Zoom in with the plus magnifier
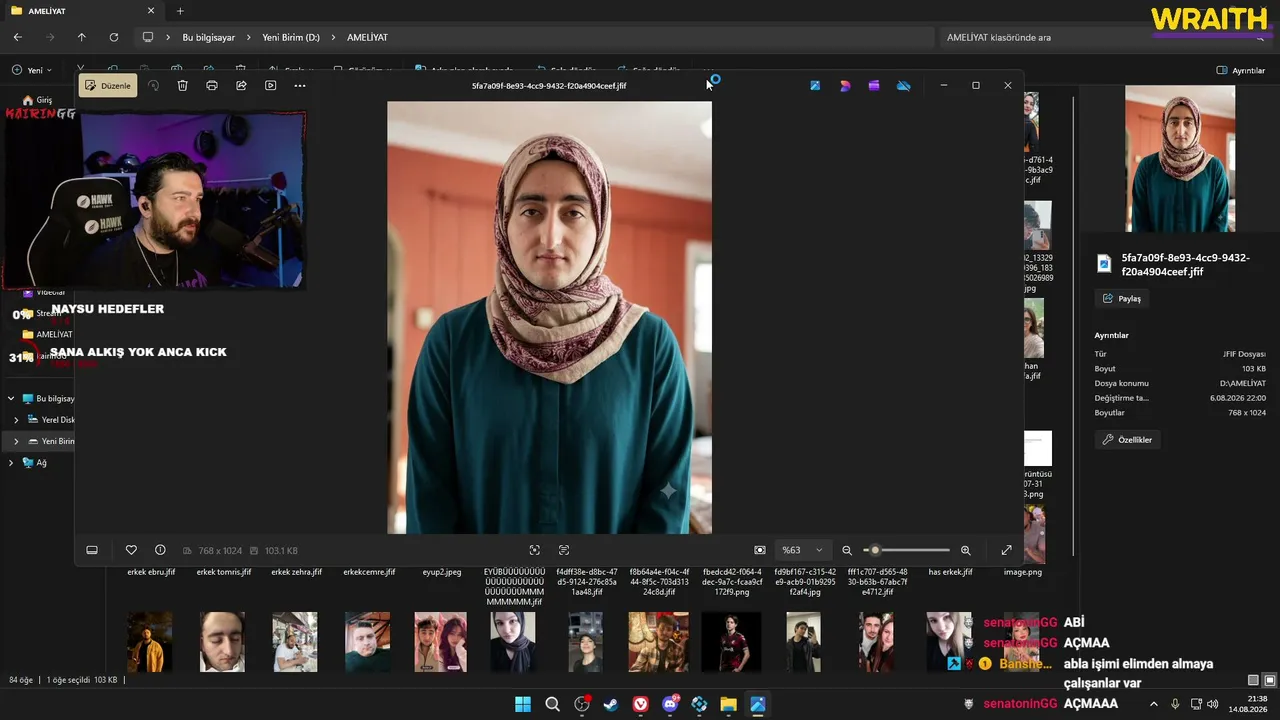 click(x=966, y=550)
